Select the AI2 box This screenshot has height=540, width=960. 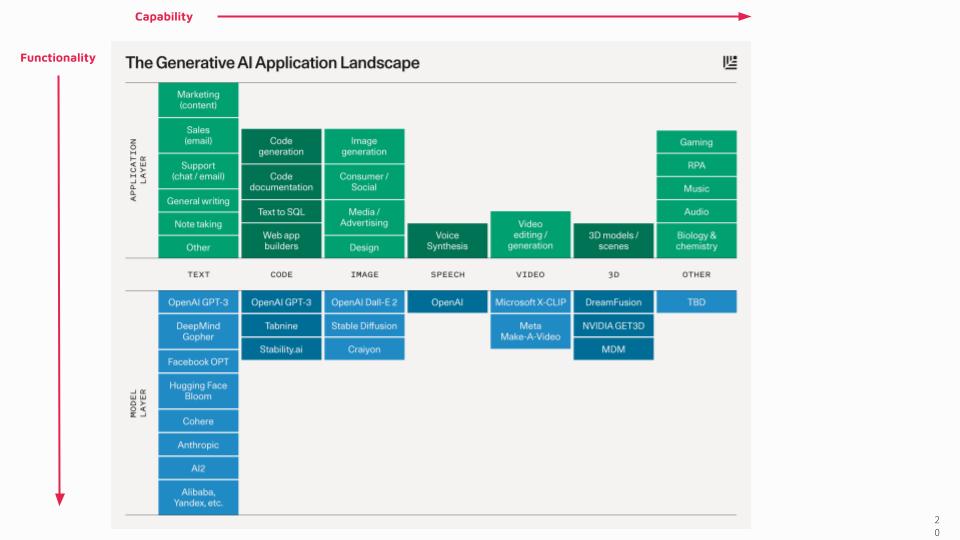pos(198,468)
